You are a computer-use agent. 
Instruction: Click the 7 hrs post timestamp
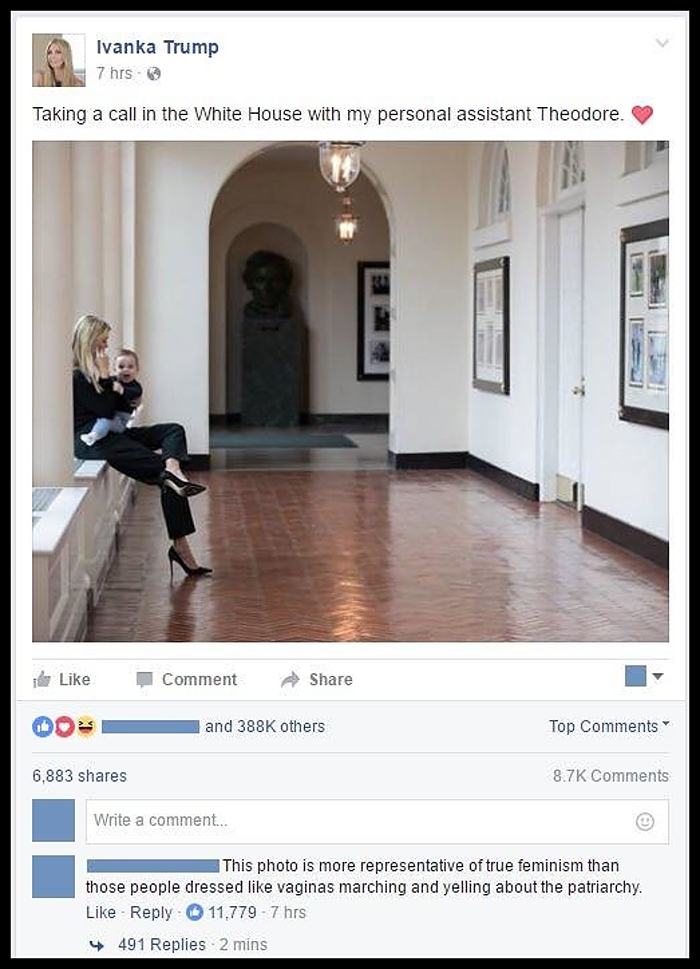tap(116, 73)
